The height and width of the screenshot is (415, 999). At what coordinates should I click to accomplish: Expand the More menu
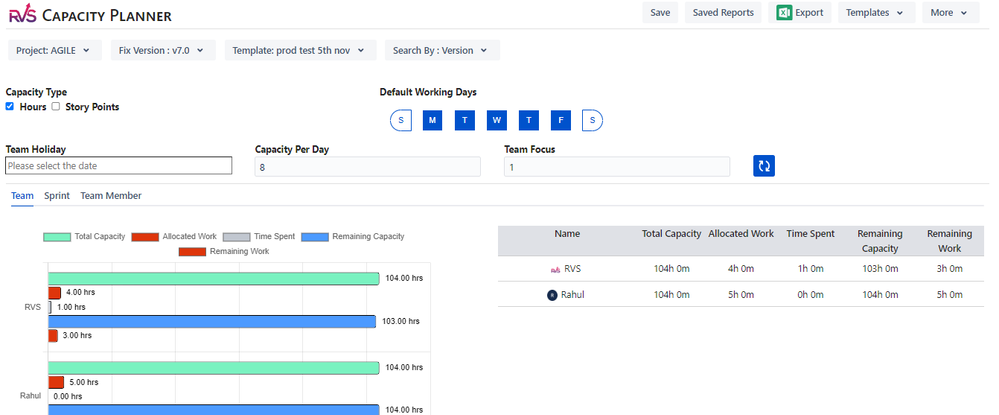[951, 13]
